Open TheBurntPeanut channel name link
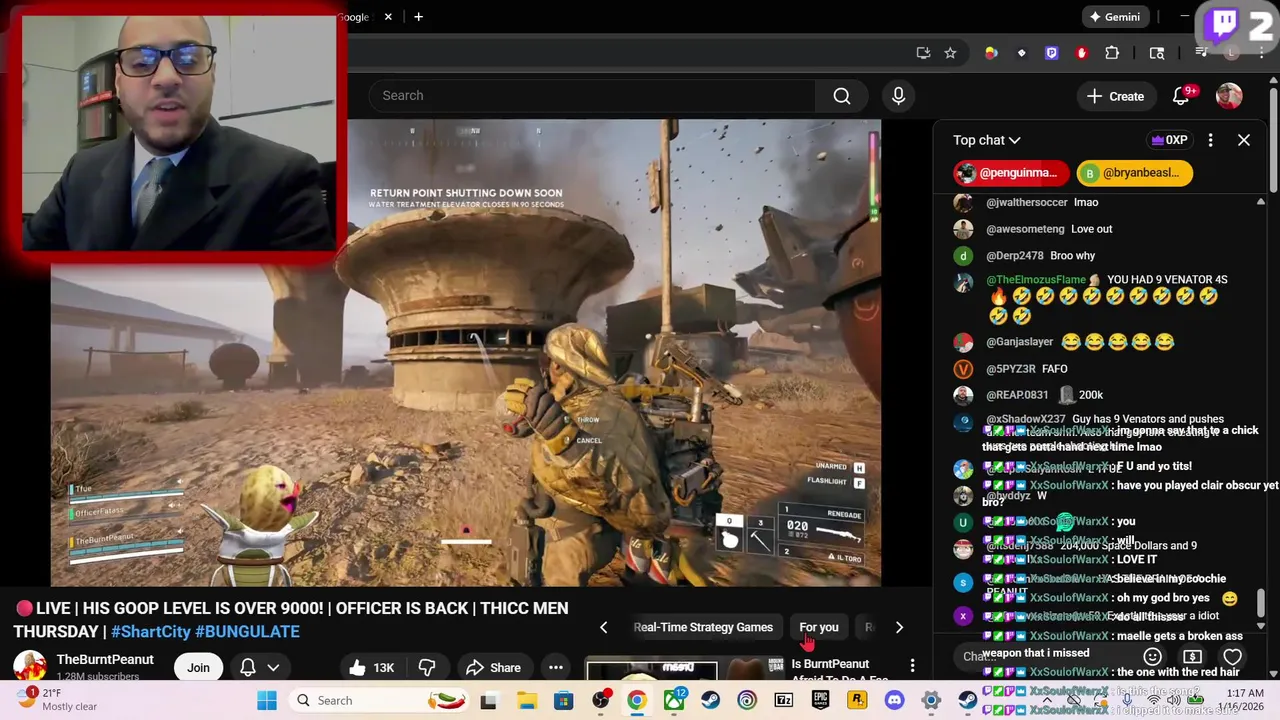Screen dimensions: 1280x720 (x=105, y=660)
